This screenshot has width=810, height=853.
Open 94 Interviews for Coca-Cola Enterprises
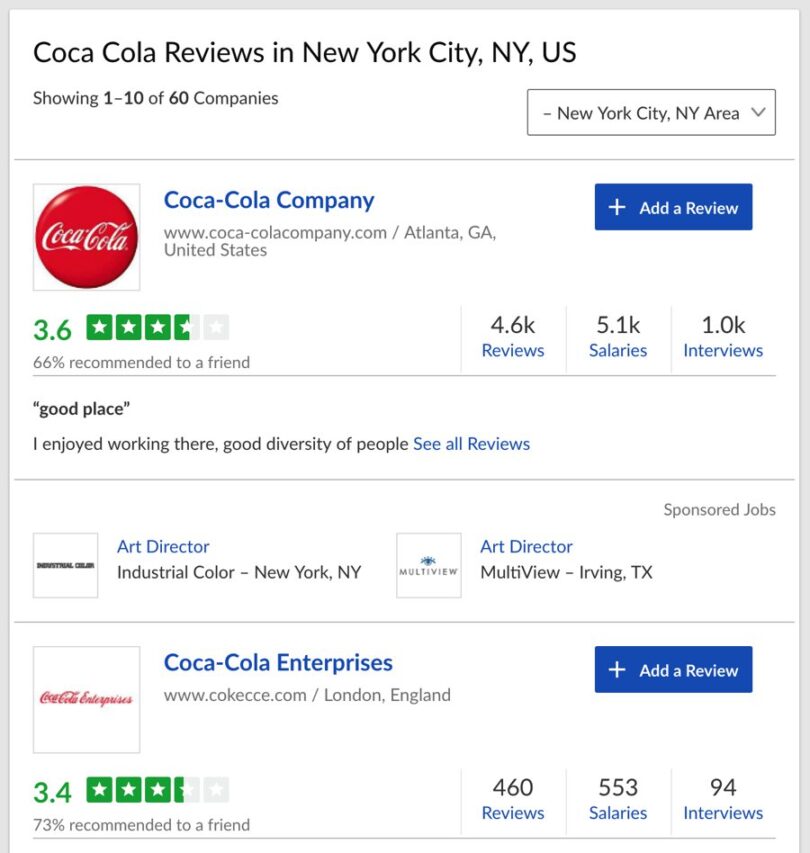coord(722,800)
